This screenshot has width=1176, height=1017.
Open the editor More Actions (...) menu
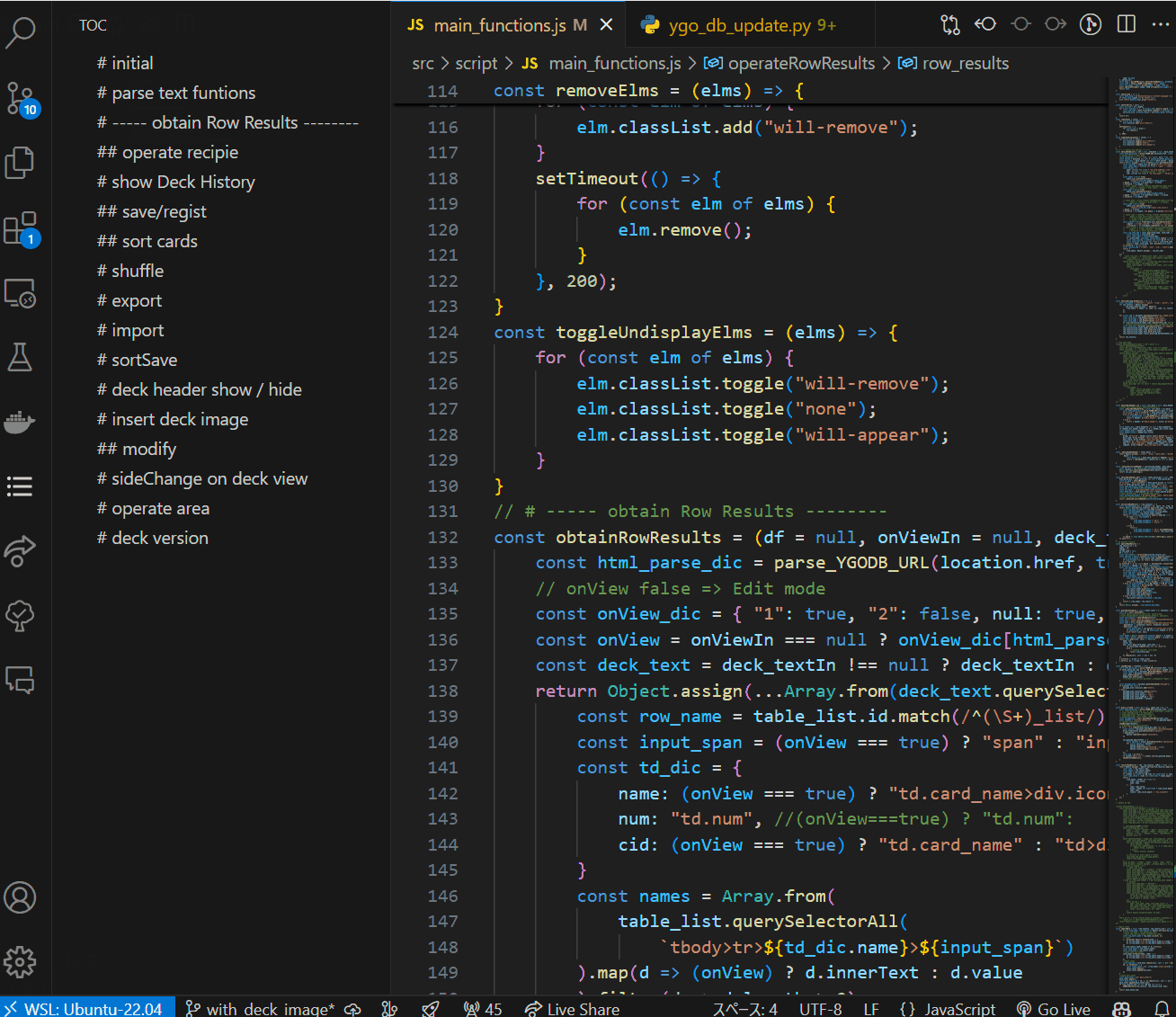pyautogui.click(x=1162, y=24)
